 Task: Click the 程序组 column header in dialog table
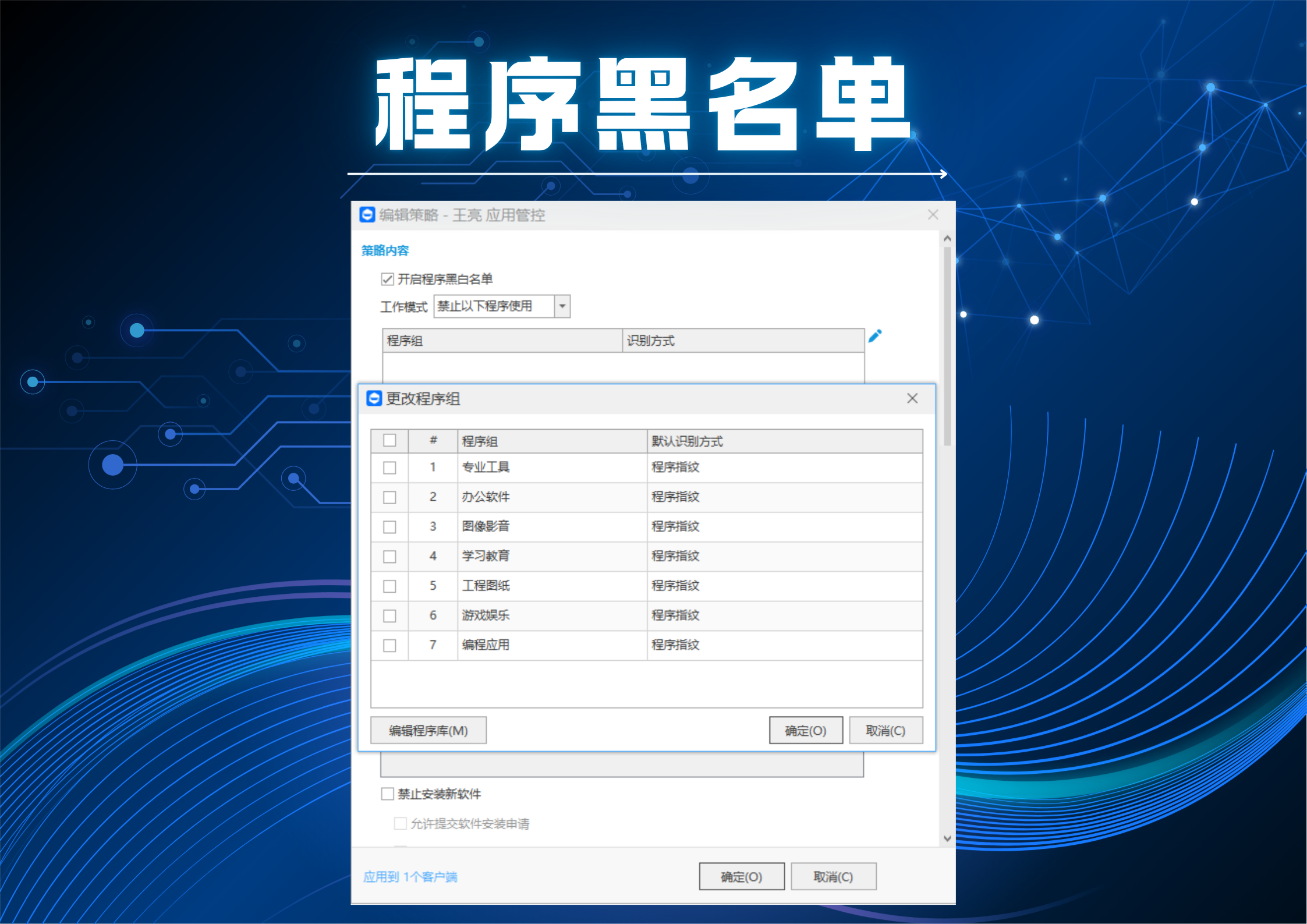(x=552, y=441)
